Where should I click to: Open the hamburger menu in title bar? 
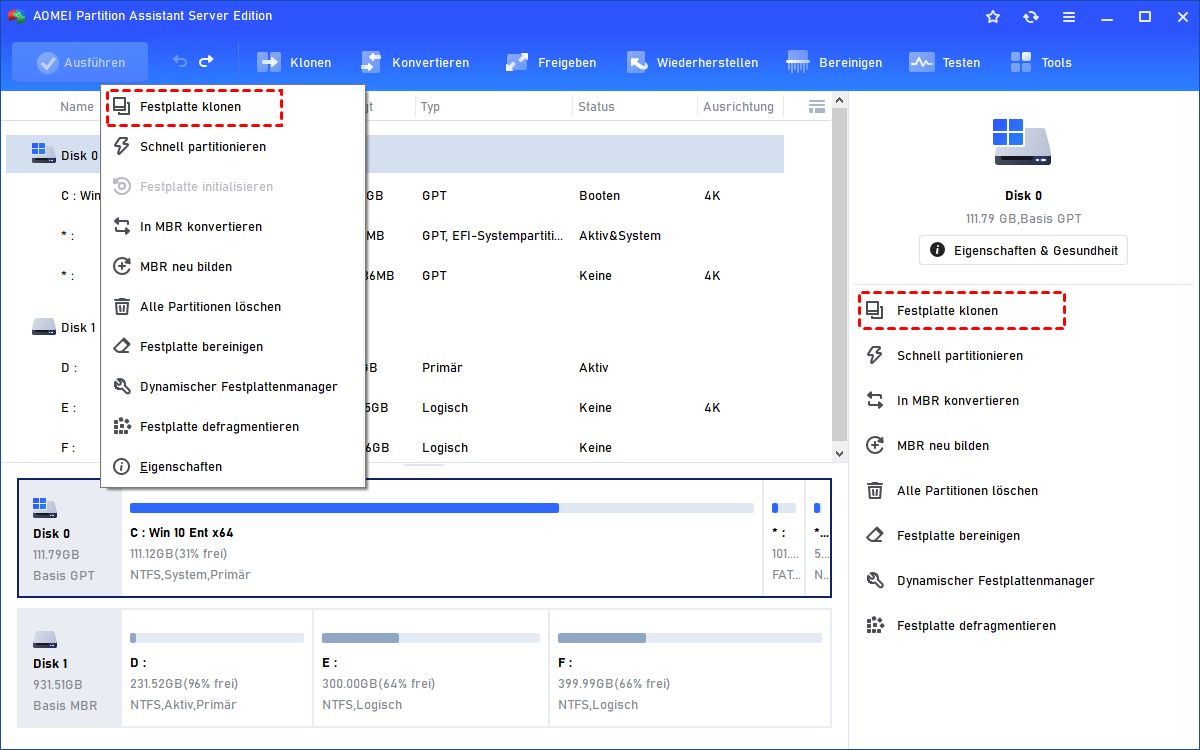tap(1069, 16)
